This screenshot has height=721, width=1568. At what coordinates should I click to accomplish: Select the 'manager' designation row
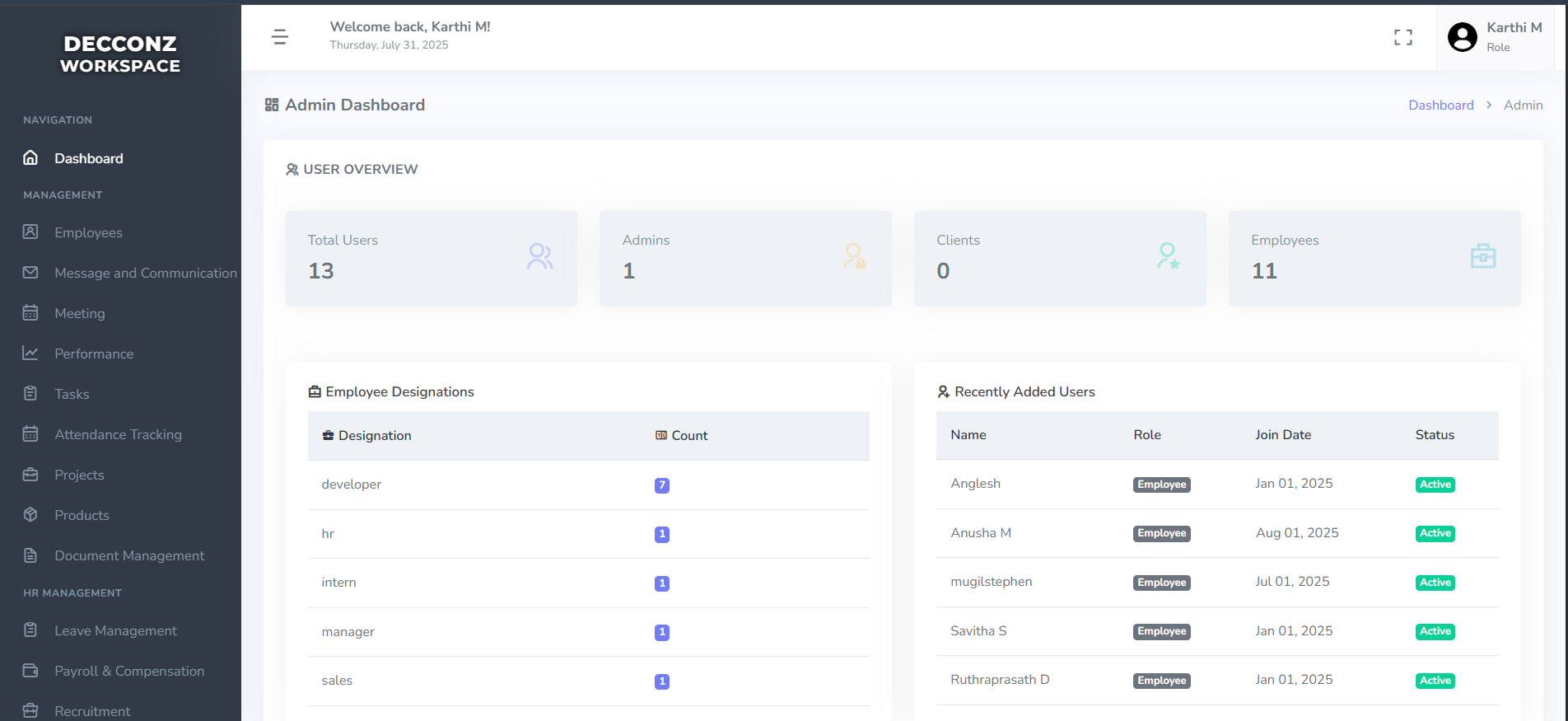[x=589, y=632]
